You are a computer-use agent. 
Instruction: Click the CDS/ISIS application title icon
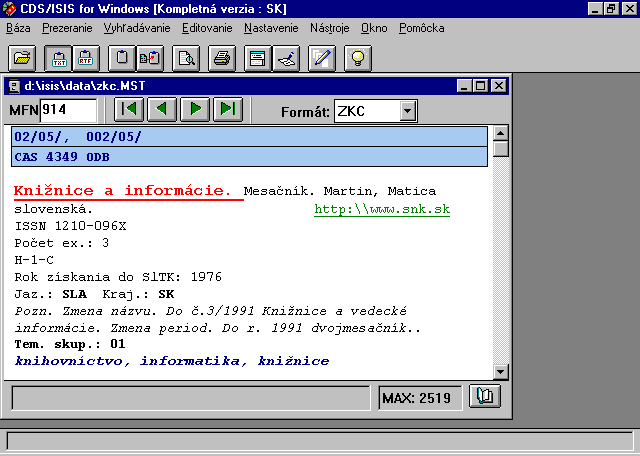click(9, 8)
